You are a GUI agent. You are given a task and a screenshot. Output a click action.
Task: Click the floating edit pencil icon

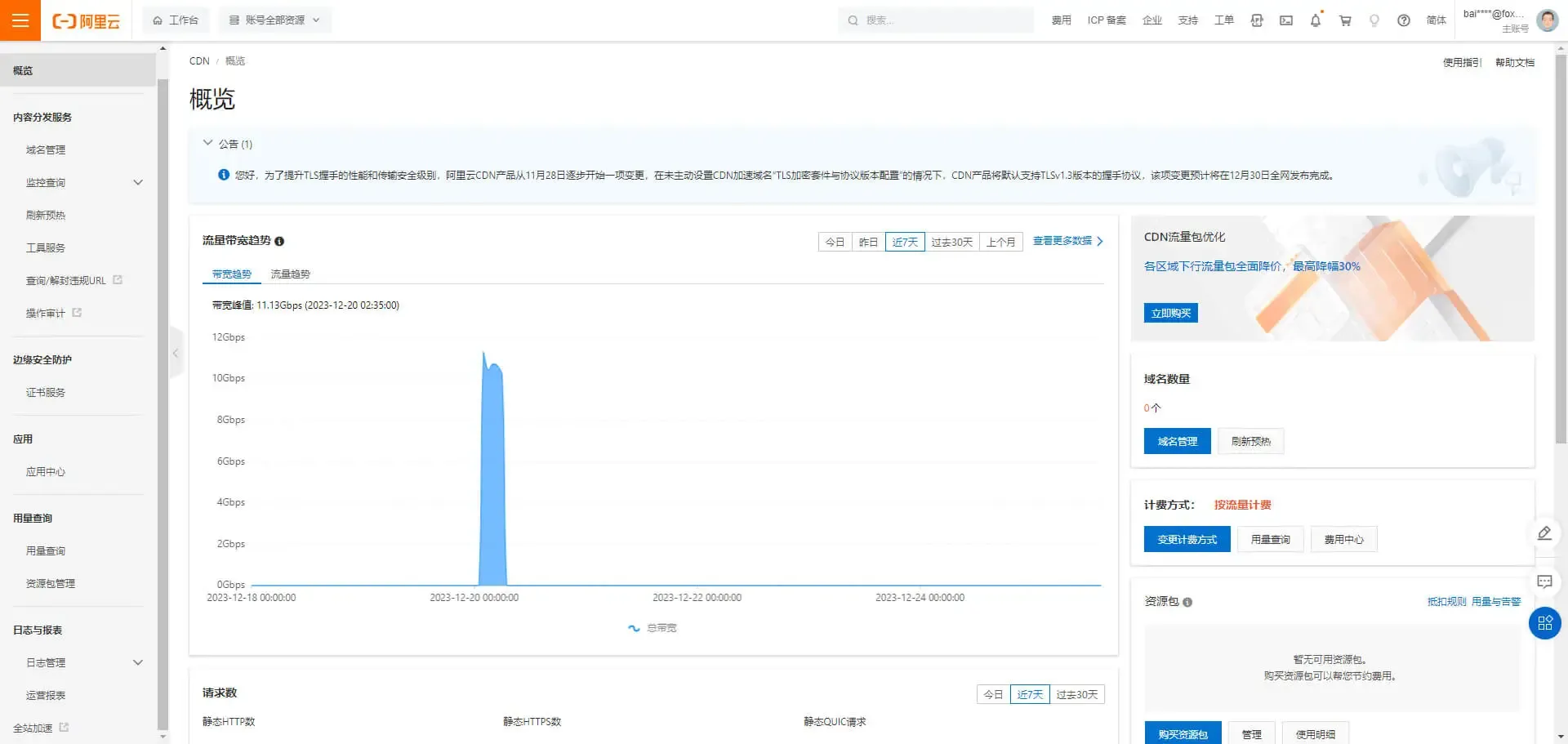[x=1544, y=533]
